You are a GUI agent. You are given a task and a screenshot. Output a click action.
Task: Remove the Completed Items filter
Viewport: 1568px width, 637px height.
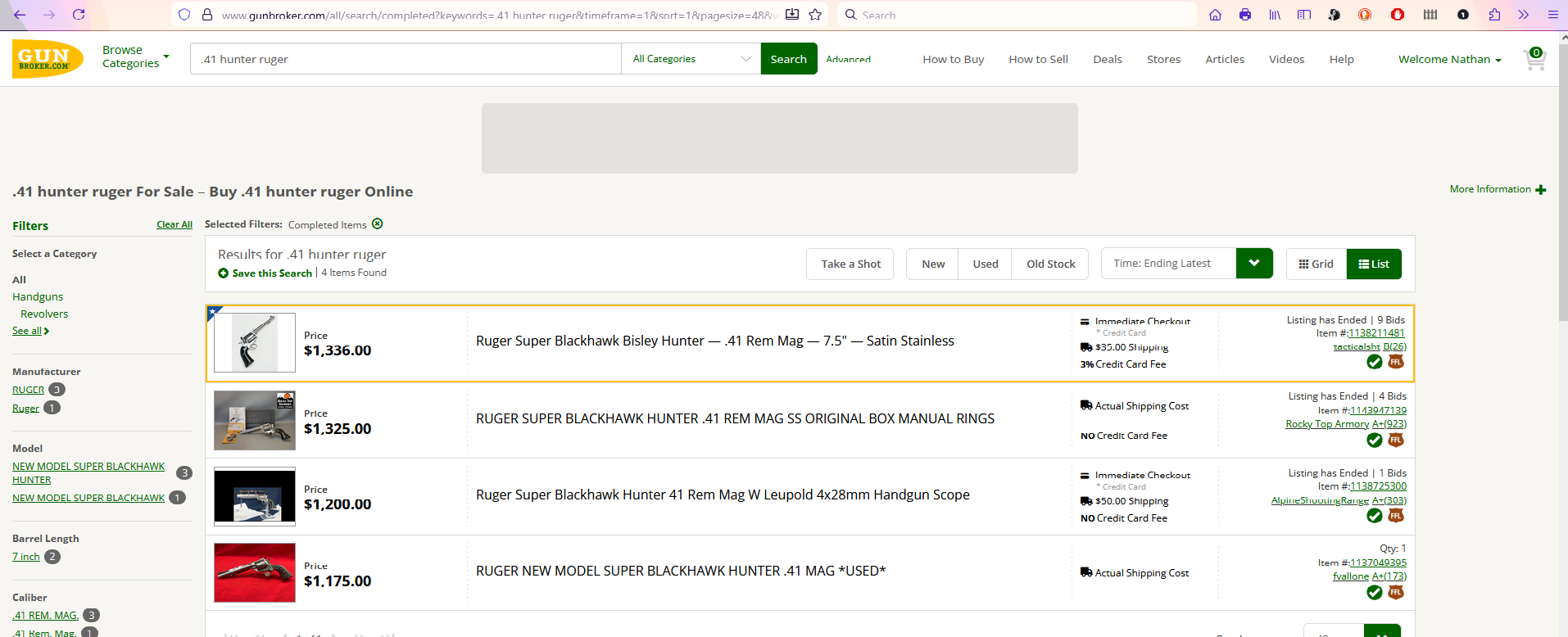pyautogui.click(x=378, y=224)
